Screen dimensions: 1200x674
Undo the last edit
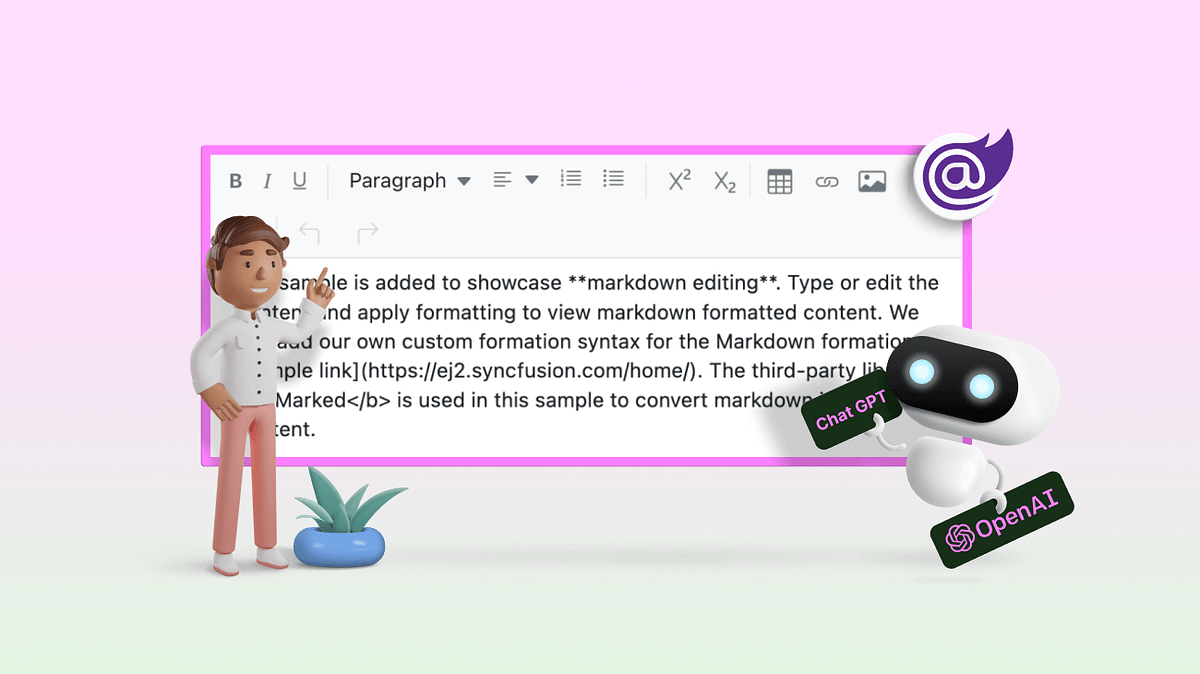tap(310, 232)
